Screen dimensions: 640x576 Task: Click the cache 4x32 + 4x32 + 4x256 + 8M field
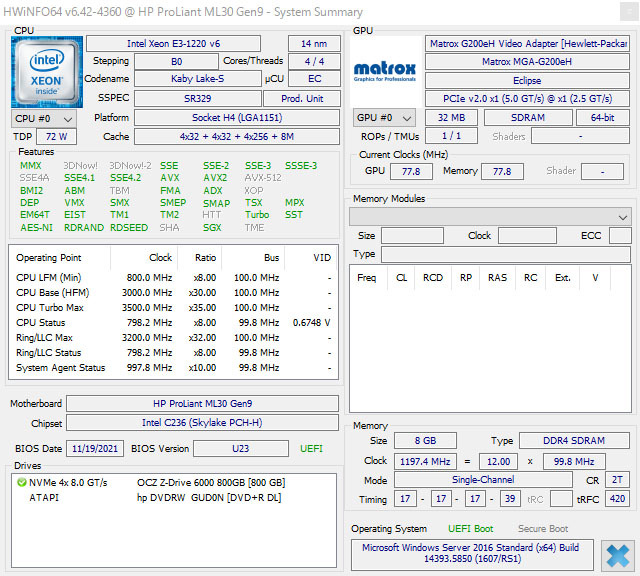pyautogui.click(x=237, y=137)
